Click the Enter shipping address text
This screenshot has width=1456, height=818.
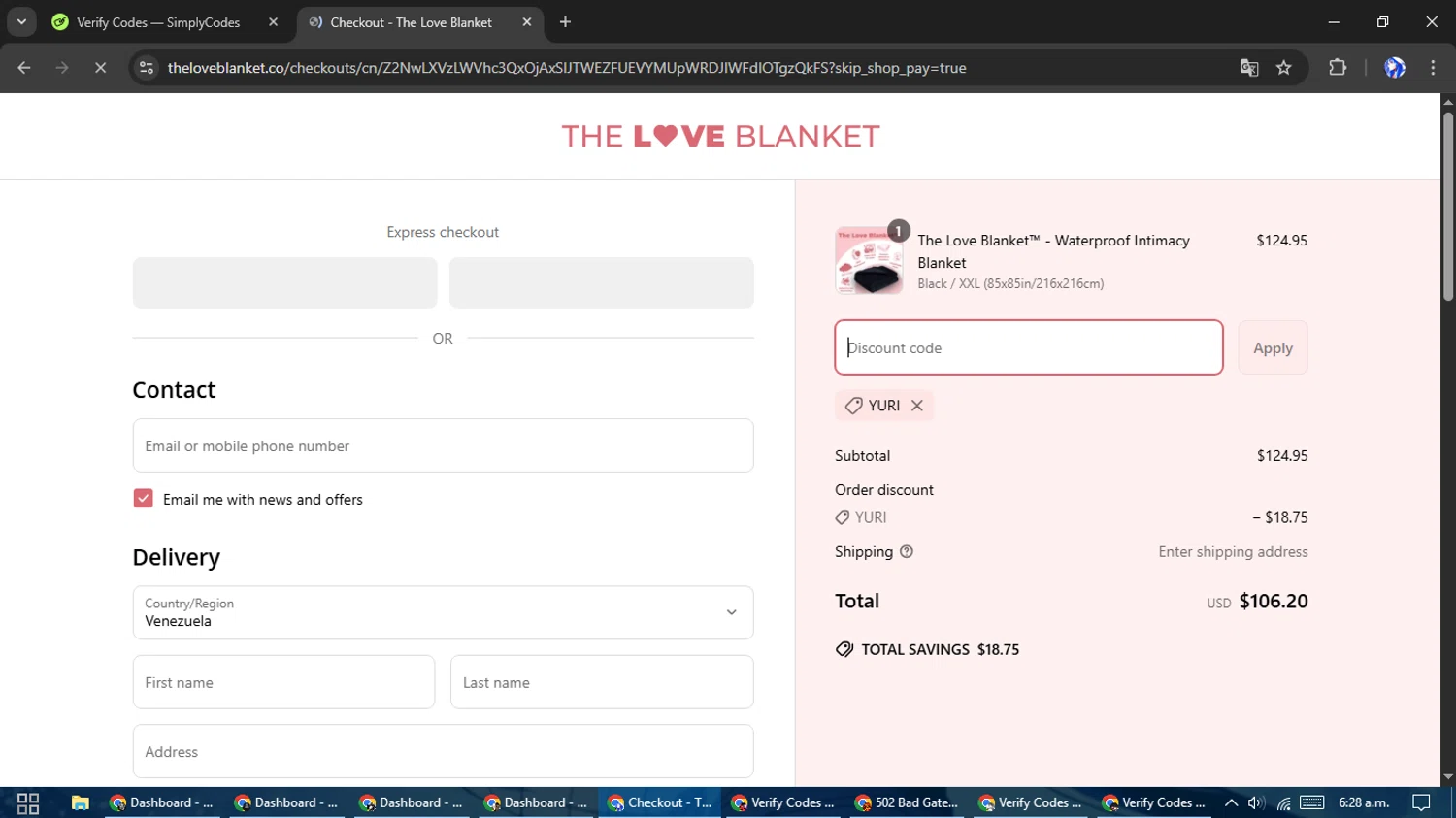tap(1233, 551)
